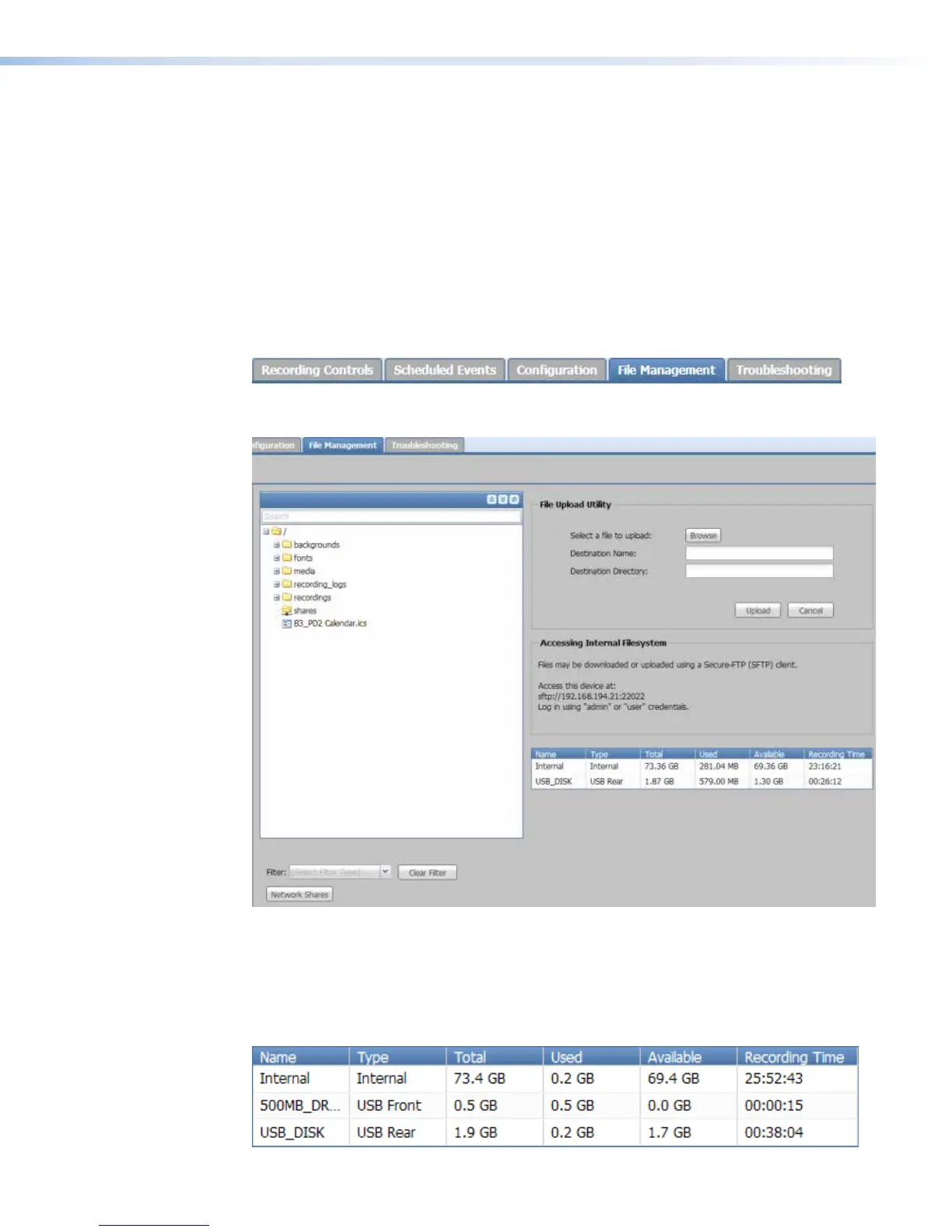Click the Browse button
This screenshot has width=952, height=1232.
[x=703, y=536]
